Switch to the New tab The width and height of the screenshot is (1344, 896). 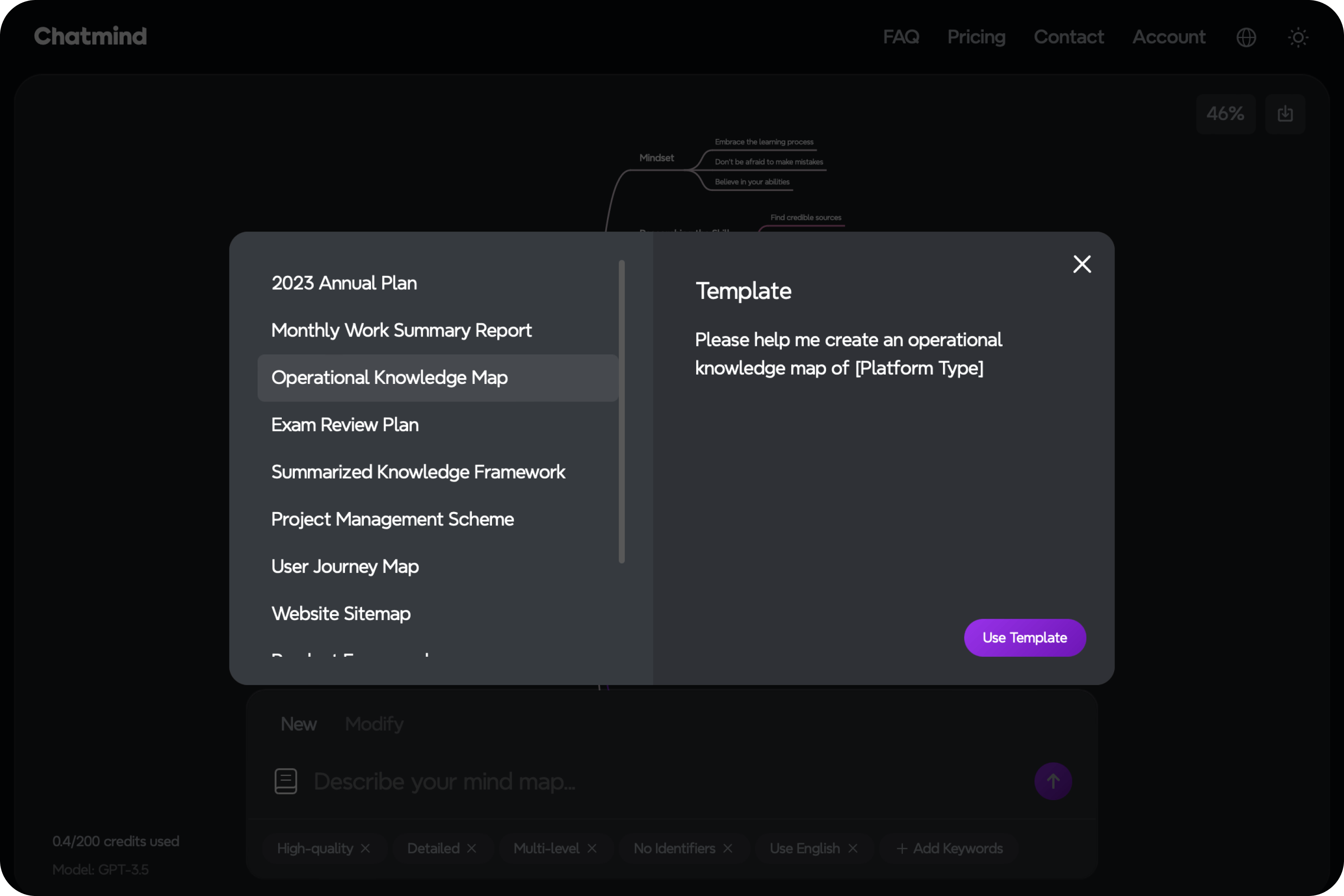(298, 724)
